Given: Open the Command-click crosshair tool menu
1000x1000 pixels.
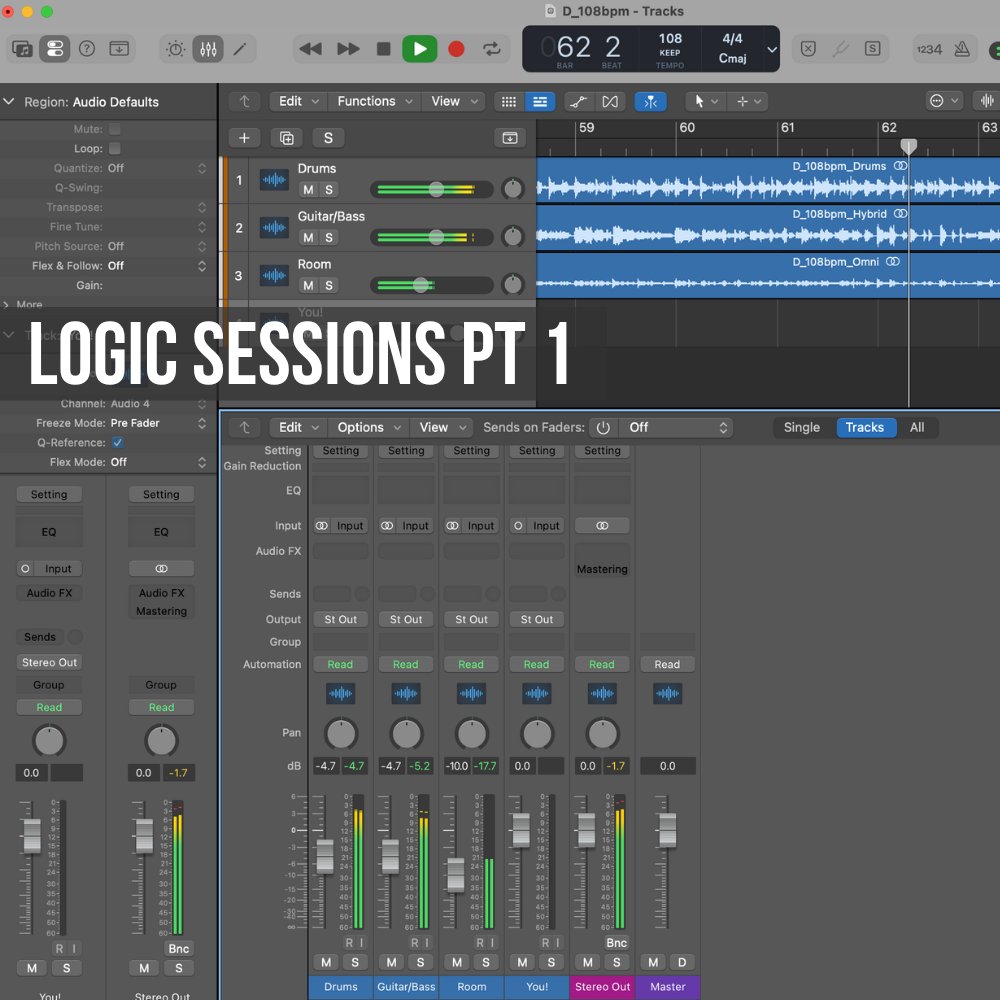Looking at the screenshot, I should 748,101.
